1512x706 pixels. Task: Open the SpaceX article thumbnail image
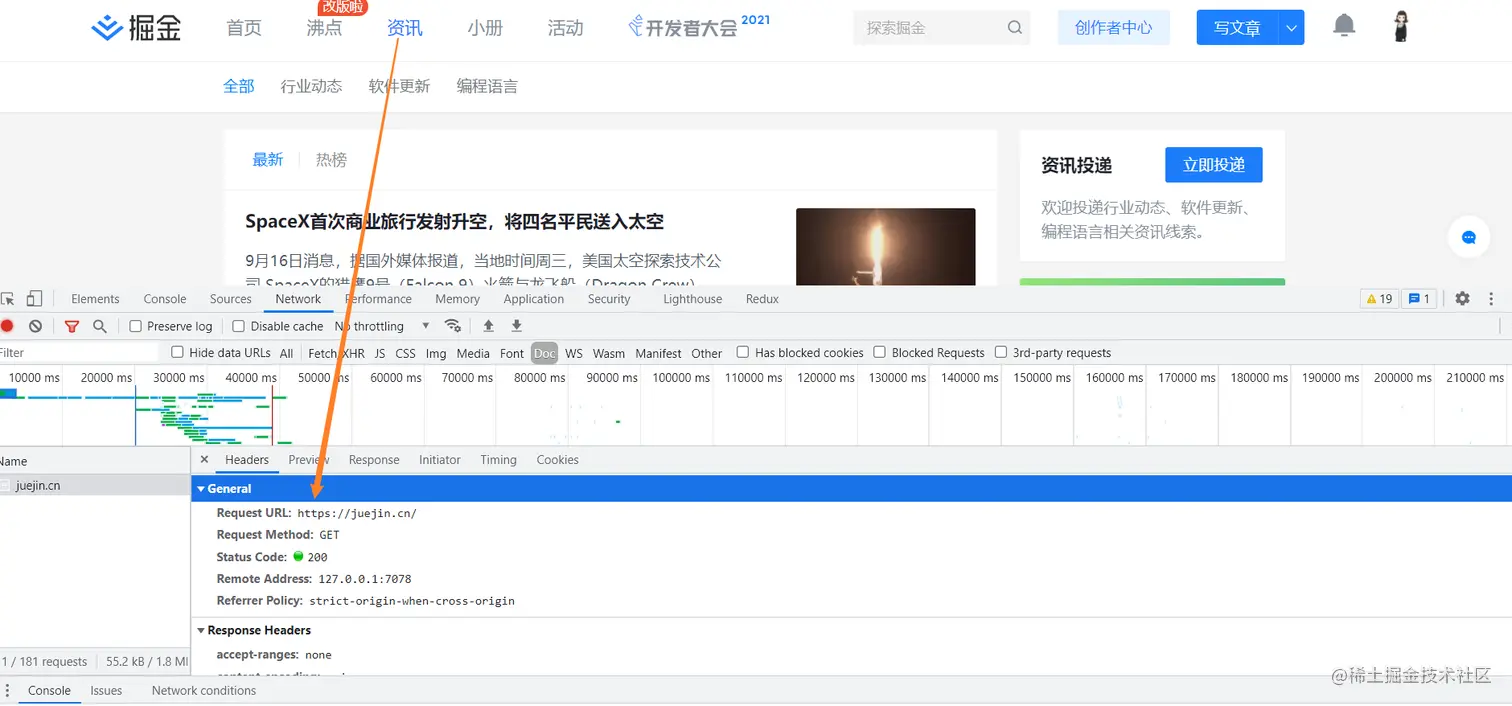click(x=885, y=247)
